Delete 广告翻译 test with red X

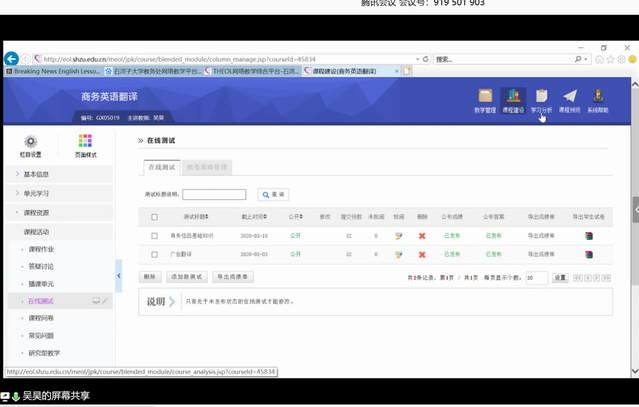click(x=422, y=255)
